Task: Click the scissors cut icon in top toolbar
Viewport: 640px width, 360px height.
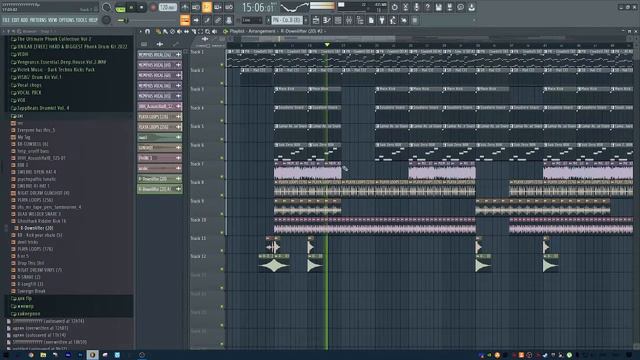Action: (405, 7)
